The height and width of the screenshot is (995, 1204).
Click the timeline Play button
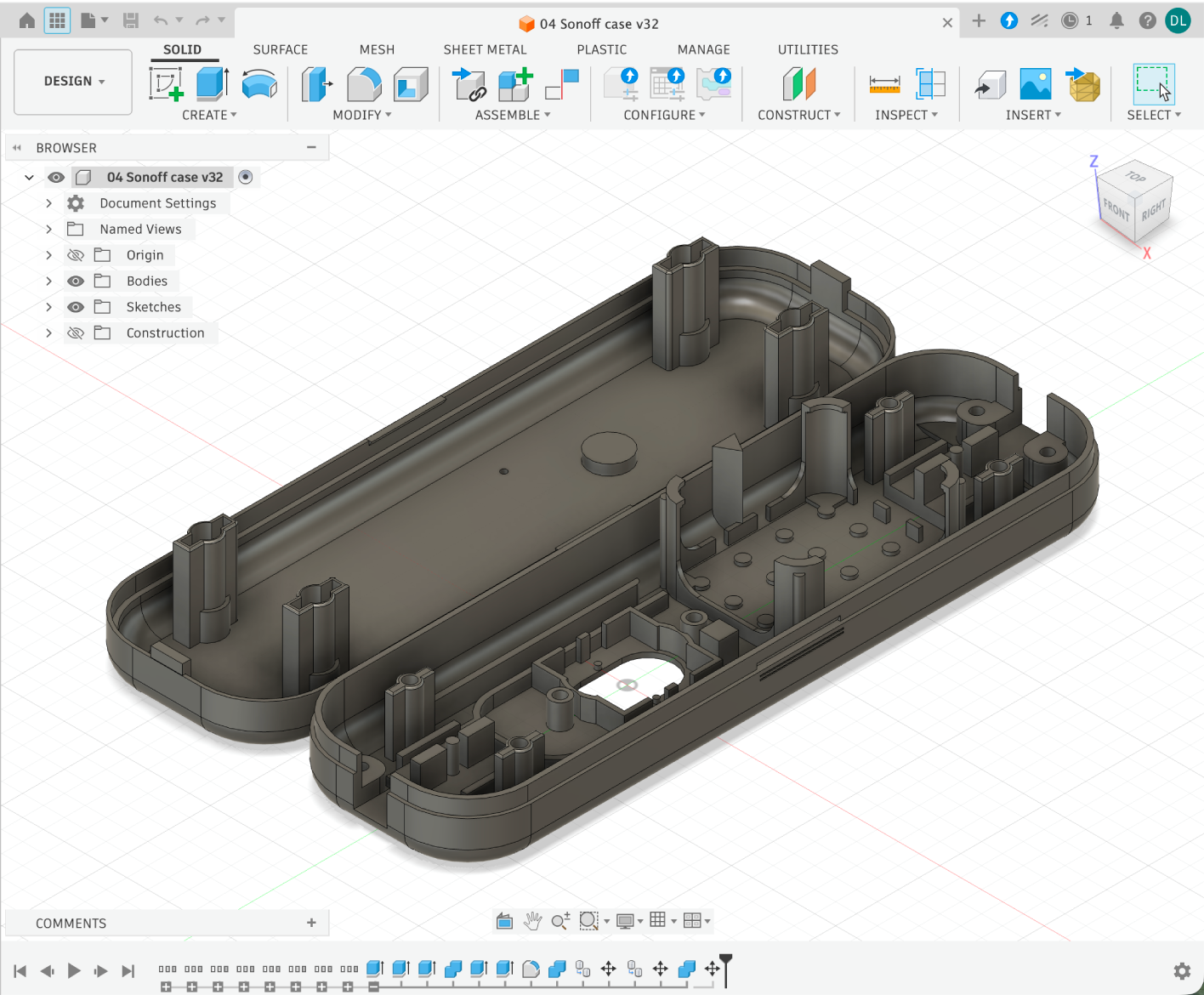tap(74, 970)
